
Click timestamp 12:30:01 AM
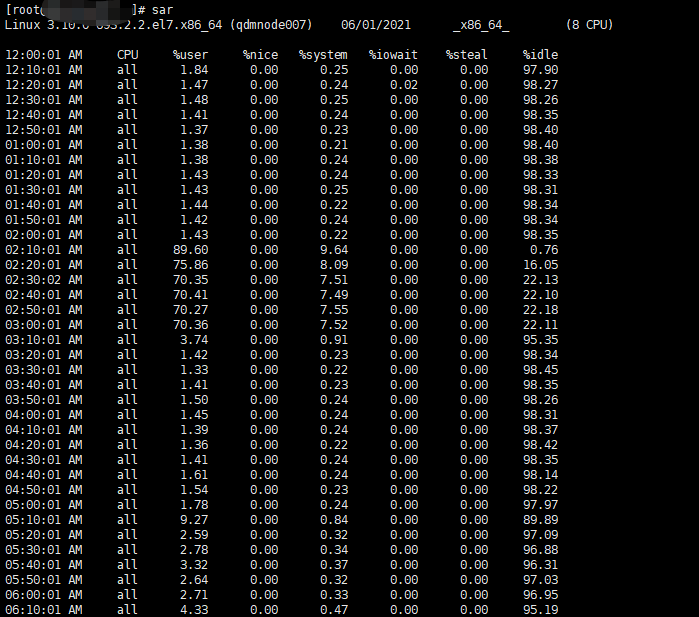coord(44,100)
